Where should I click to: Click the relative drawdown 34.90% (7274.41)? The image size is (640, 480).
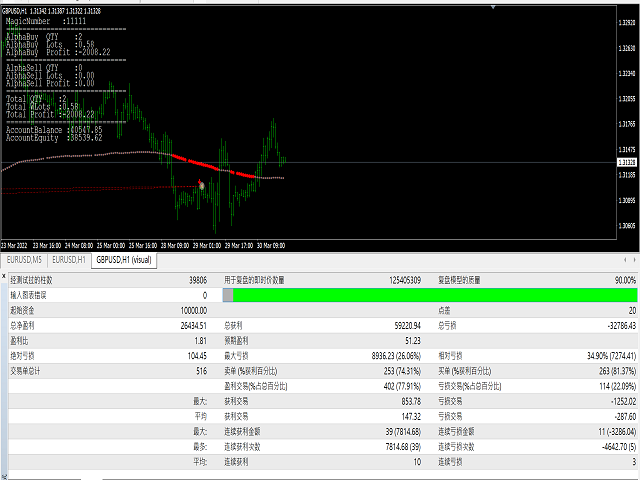click(x=611, y=356)
